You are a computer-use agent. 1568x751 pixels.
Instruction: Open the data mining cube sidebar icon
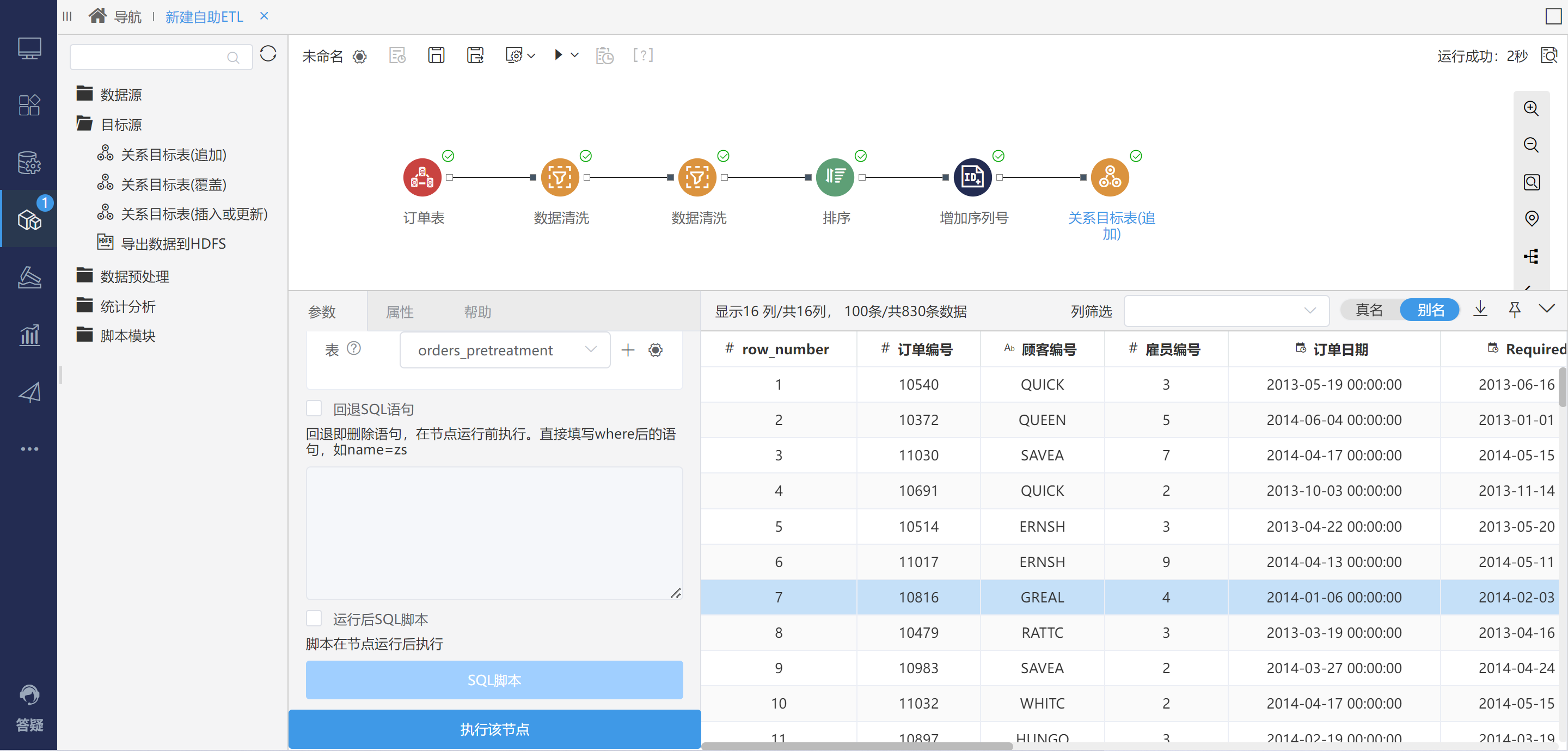(x=29, y=220)
